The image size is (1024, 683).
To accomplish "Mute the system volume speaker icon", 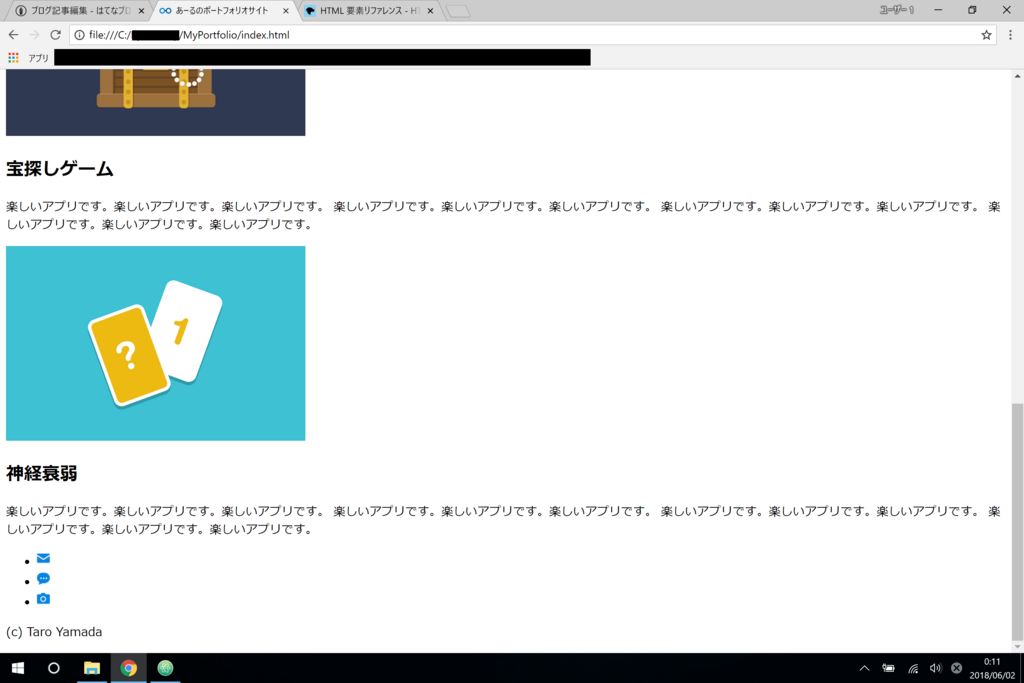I will click(x=935, y=668).
